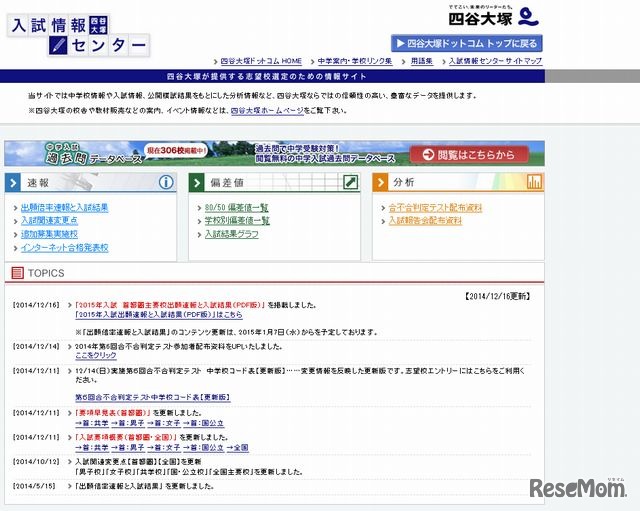Click the TOPICS heading
This screenshot has height=511, width=640.
tap(46, 273)
